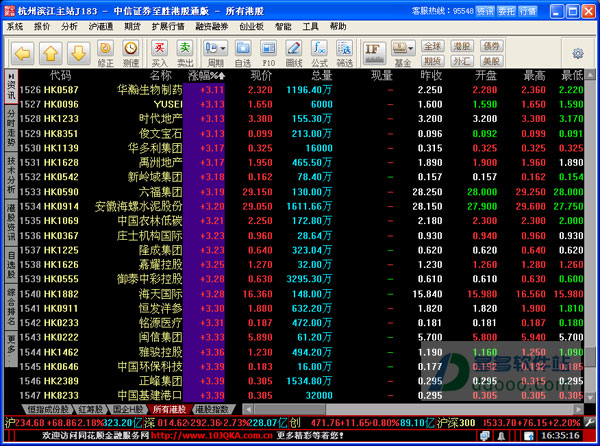Viewport: 600px width, 446px height.
Task: Click the up arrow toolbar button
Action: click(x=51, y=54)
